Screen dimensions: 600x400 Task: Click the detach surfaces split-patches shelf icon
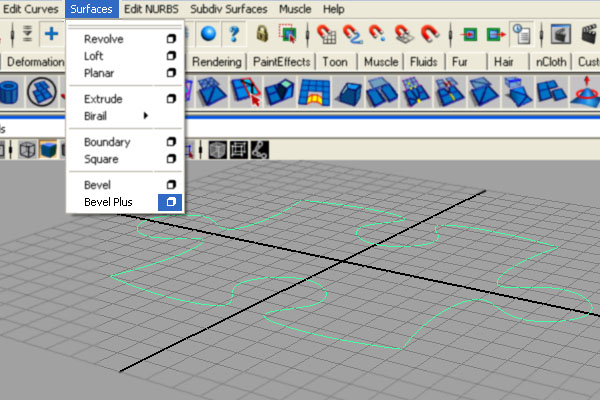coord(382,92)
